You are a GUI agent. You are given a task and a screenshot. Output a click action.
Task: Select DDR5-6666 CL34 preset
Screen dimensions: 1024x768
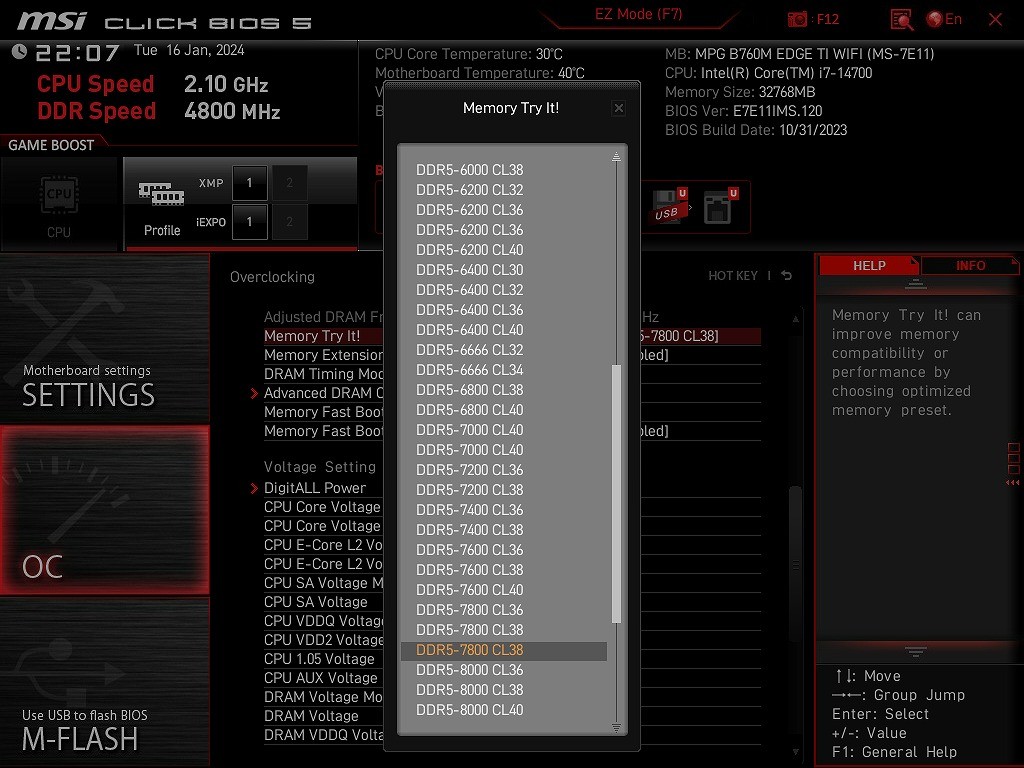(470, 370)
